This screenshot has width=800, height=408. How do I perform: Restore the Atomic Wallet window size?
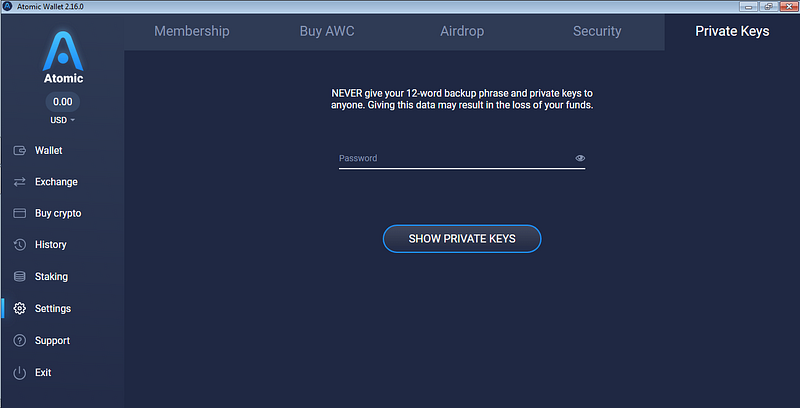point(768,7)
